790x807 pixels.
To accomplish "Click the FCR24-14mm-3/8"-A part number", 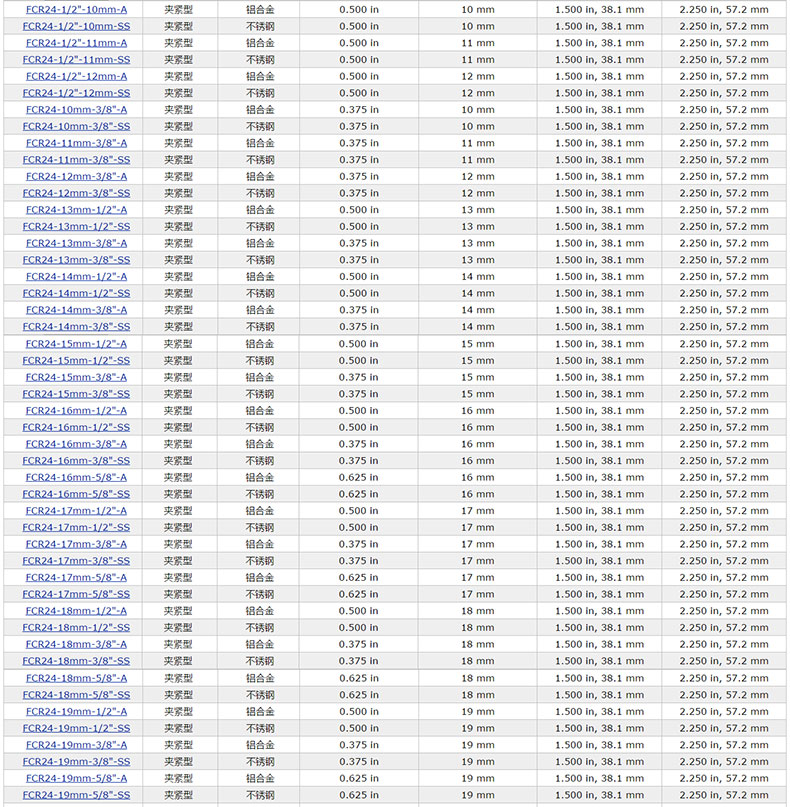I will pyautogui.click(x=76, y=310).
